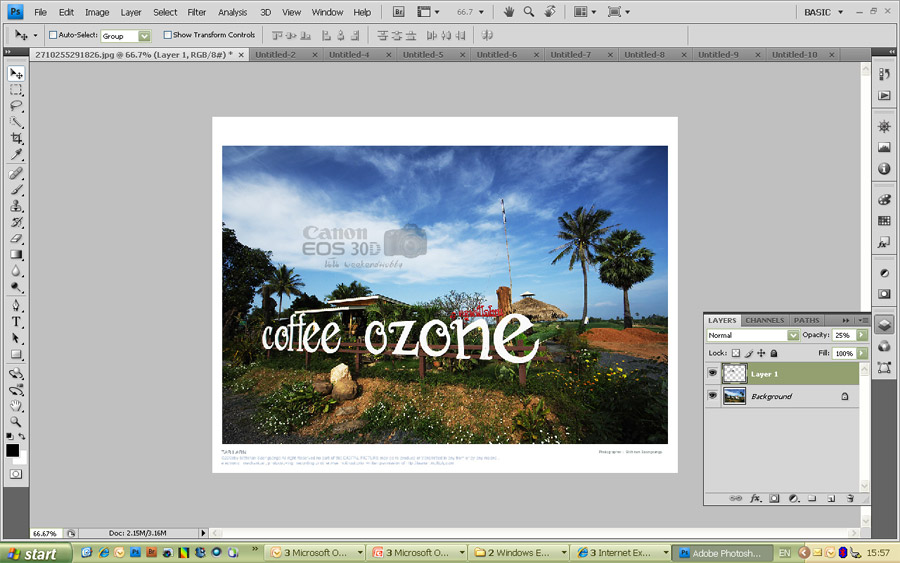This screenshot has width=900, height=563.
Task: Delete layer using the trash icon
Action: coord(849,497)
